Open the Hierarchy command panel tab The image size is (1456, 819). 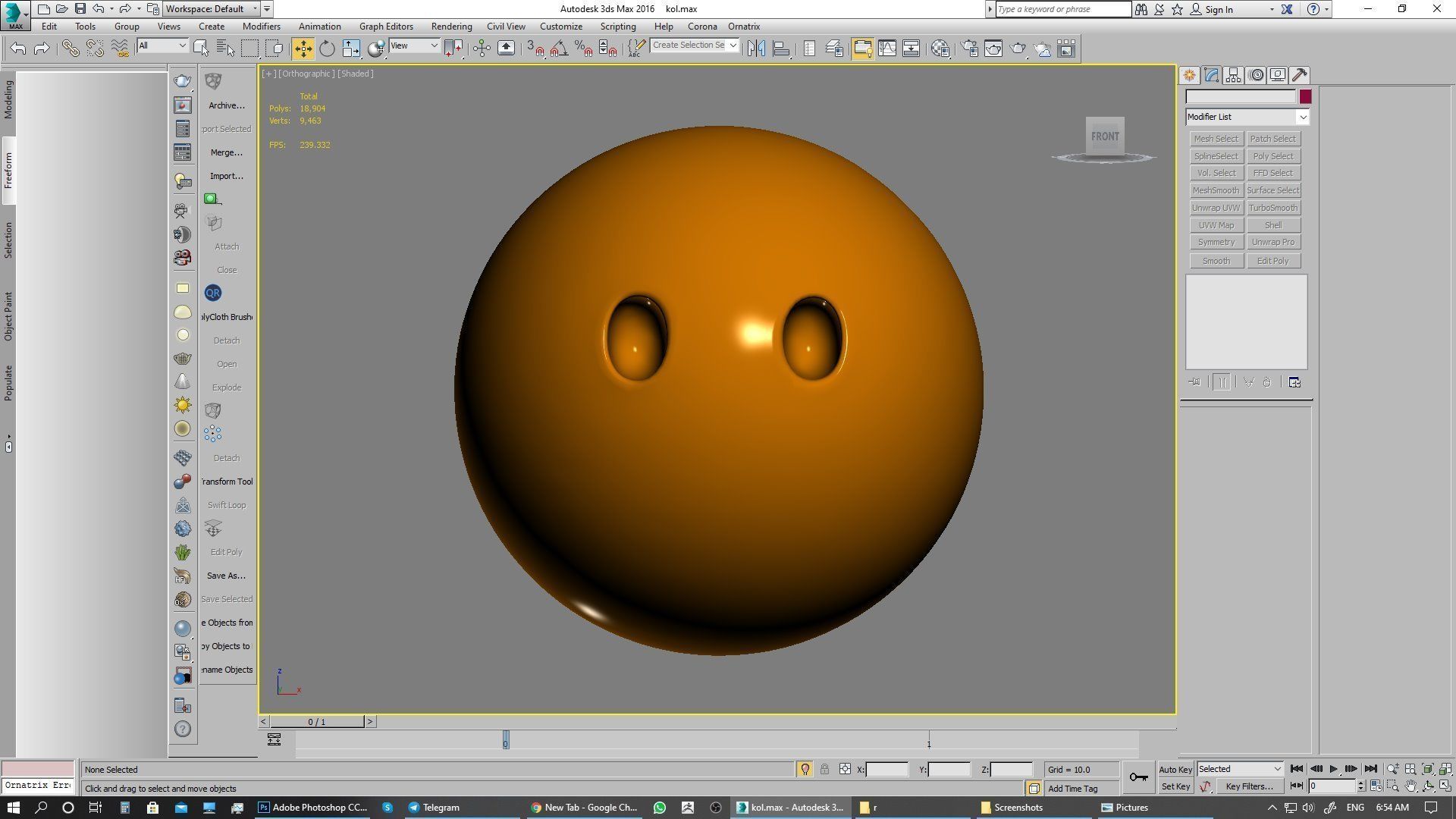coord(1233,75)
